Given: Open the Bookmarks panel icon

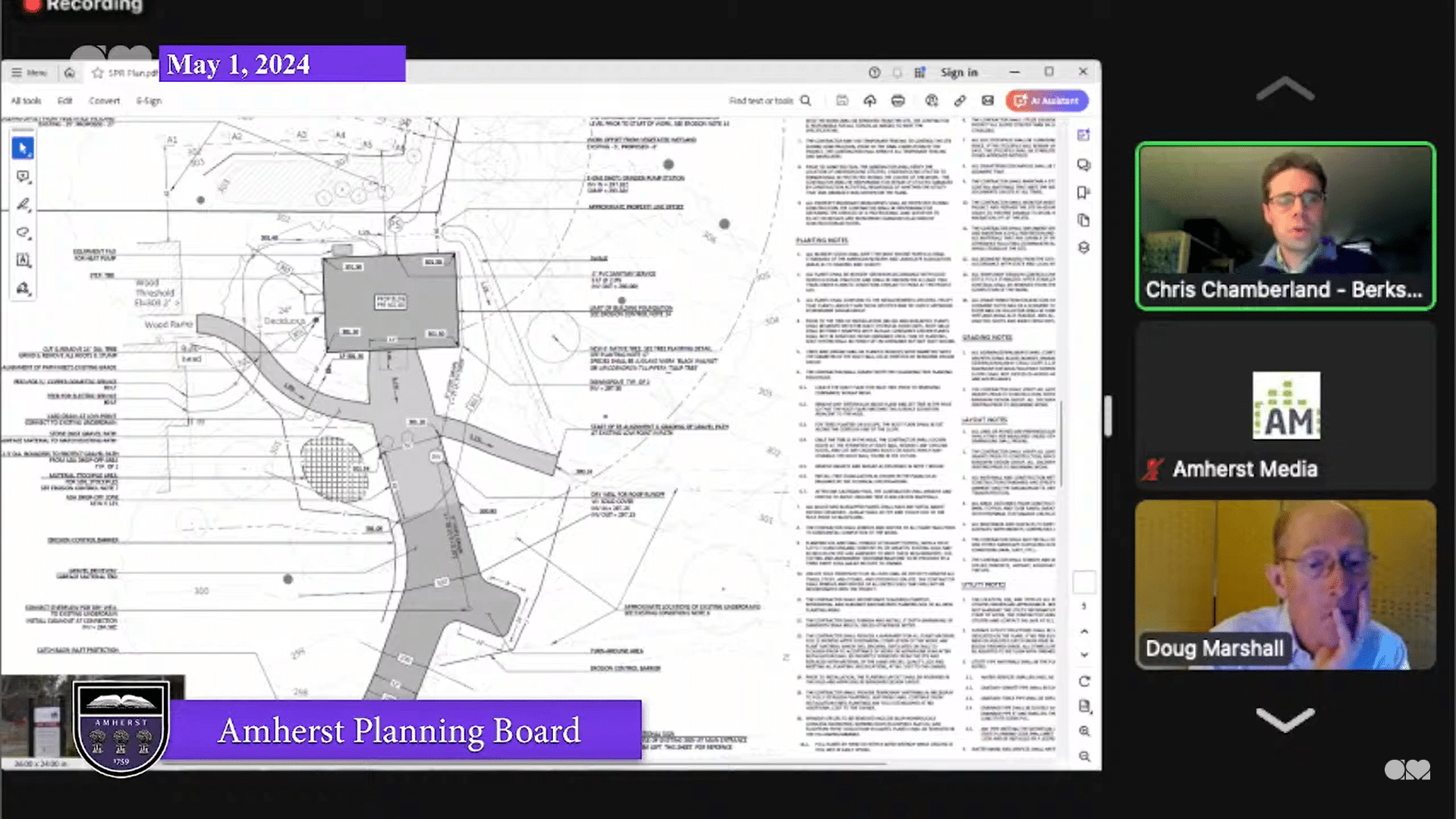Looking at the screenshot, I should point(1083,193).
